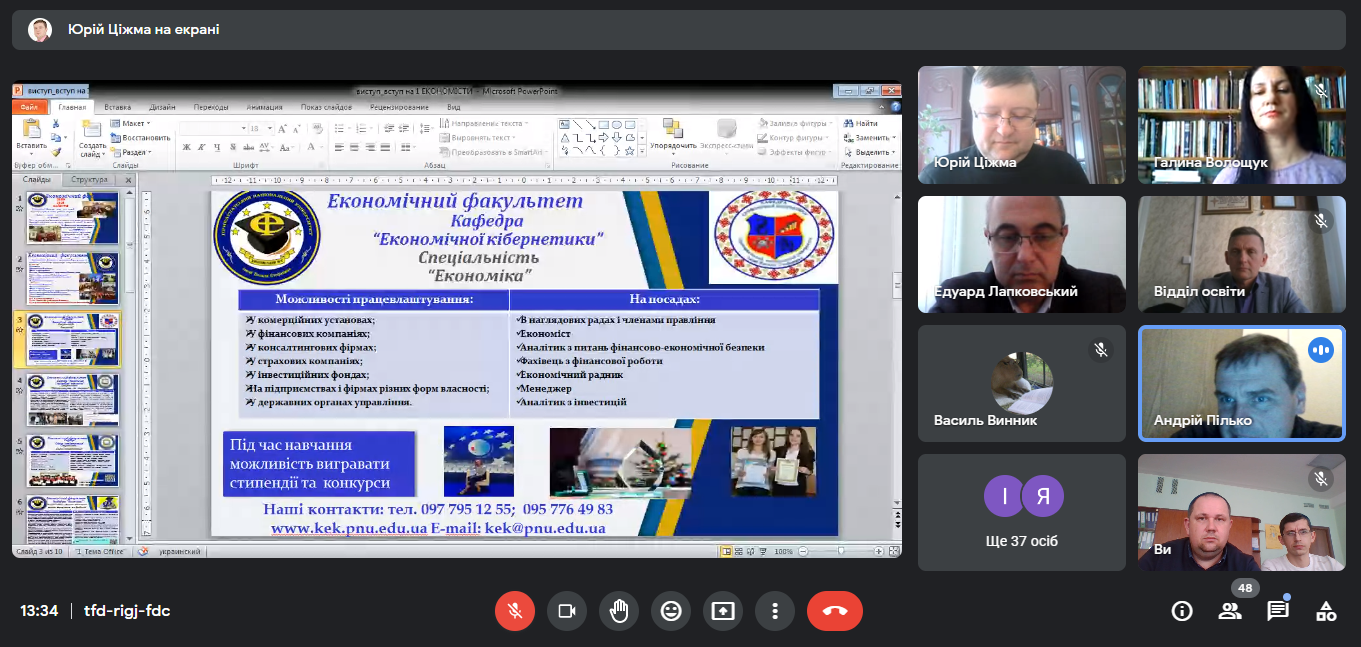The image size is (1361, 647).
Task: Open the meeting details info icon
Action: pyautogui.click(x=1182, y=611)
